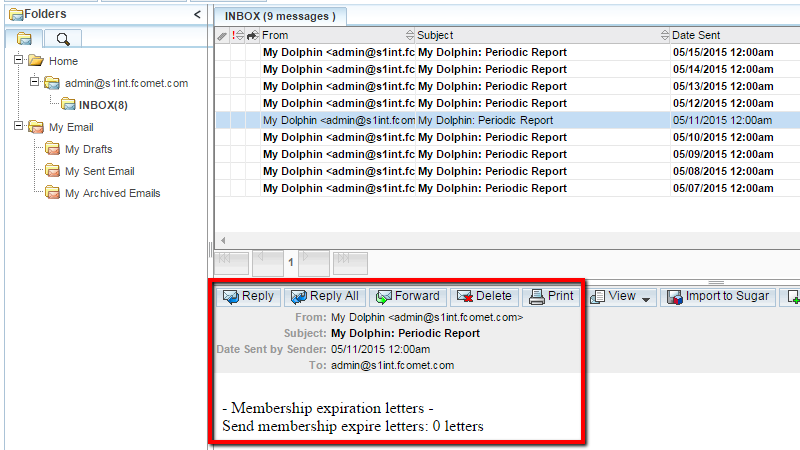Import the email to Sugar
800x450 pixels.
tap(717, 297)
